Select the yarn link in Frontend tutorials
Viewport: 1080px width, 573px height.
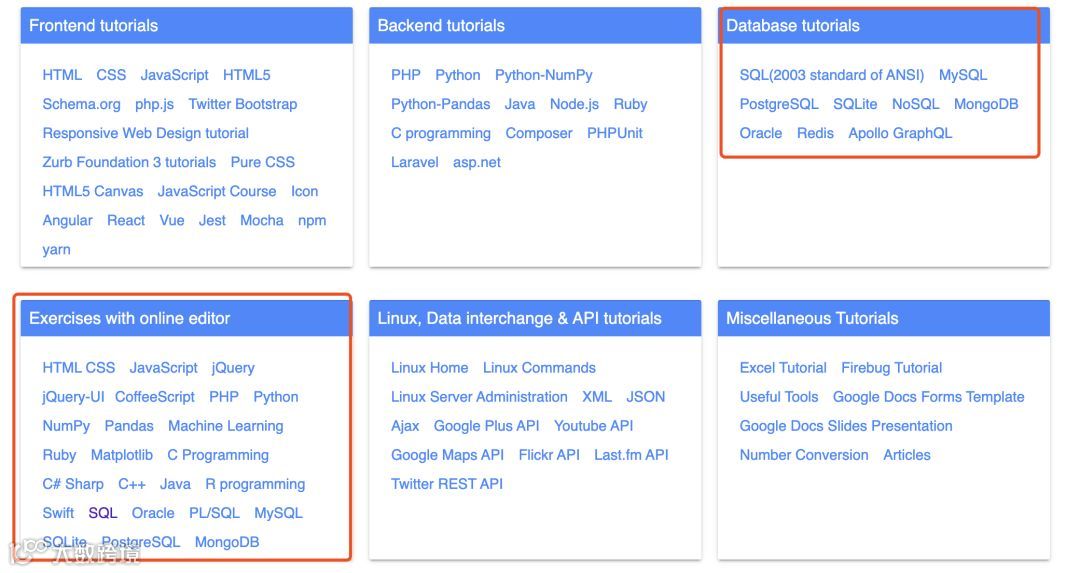tap(56, 249)
